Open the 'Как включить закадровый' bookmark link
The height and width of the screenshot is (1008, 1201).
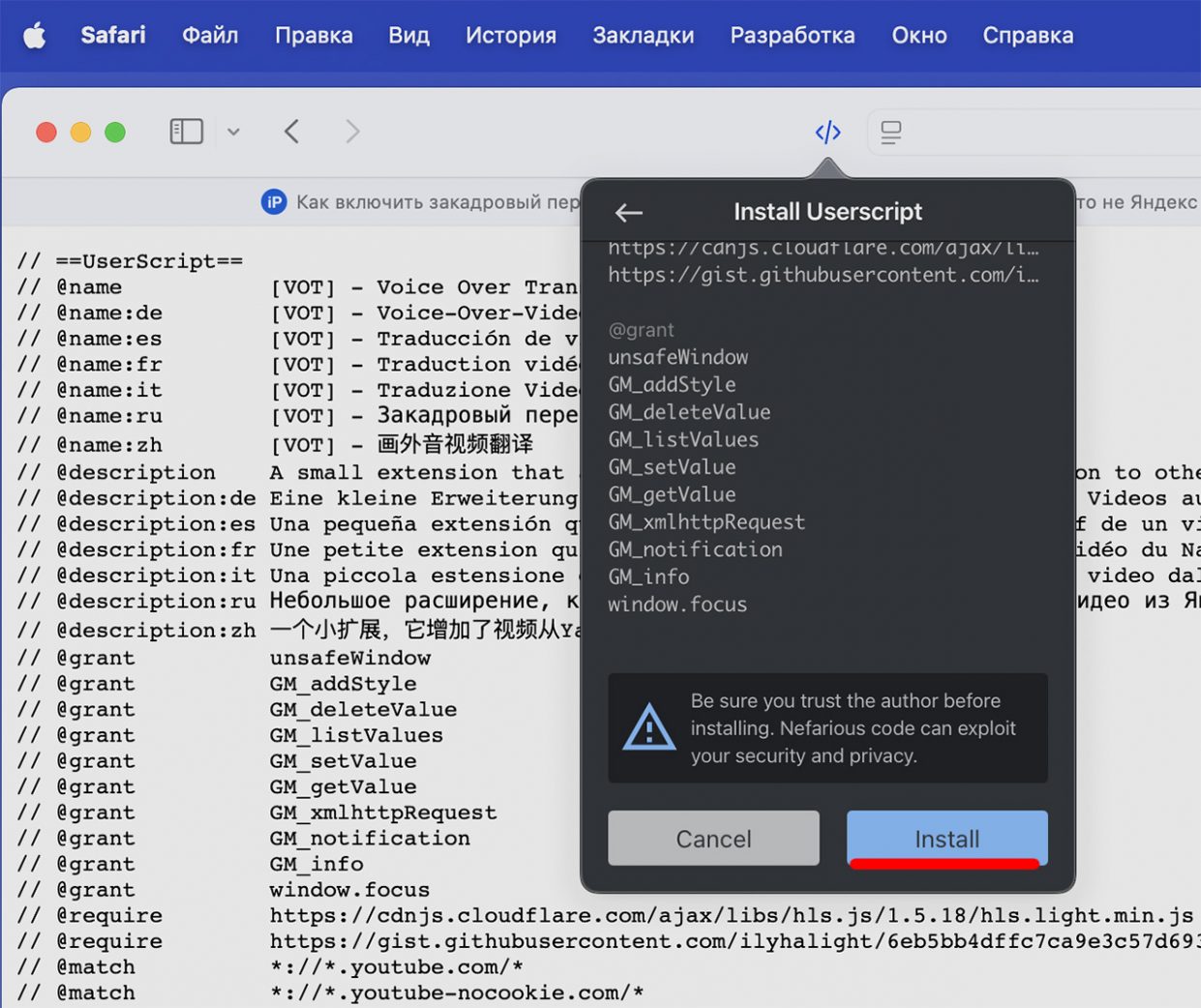point(437,202)
